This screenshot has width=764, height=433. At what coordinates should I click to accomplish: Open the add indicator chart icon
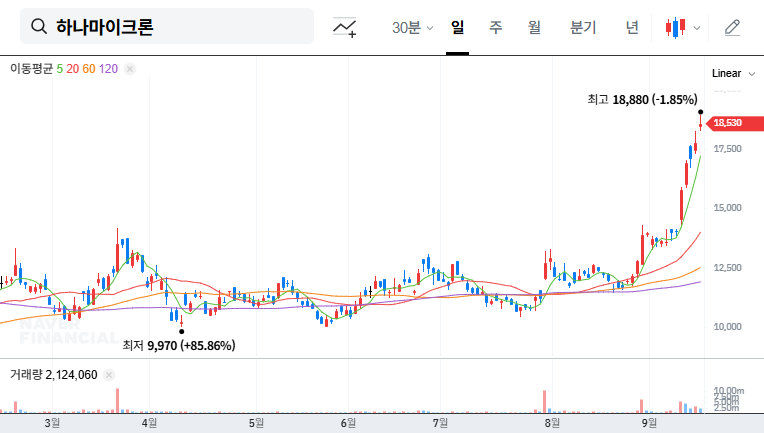click(344, 27)
